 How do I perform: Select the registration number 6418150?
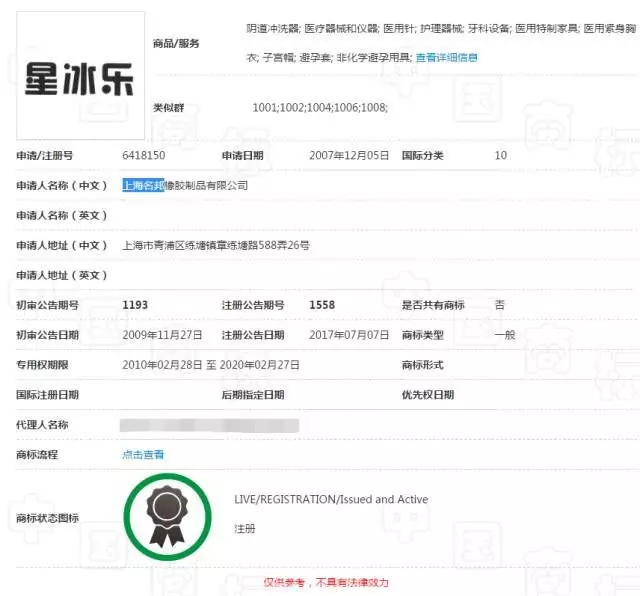[144, 156]
